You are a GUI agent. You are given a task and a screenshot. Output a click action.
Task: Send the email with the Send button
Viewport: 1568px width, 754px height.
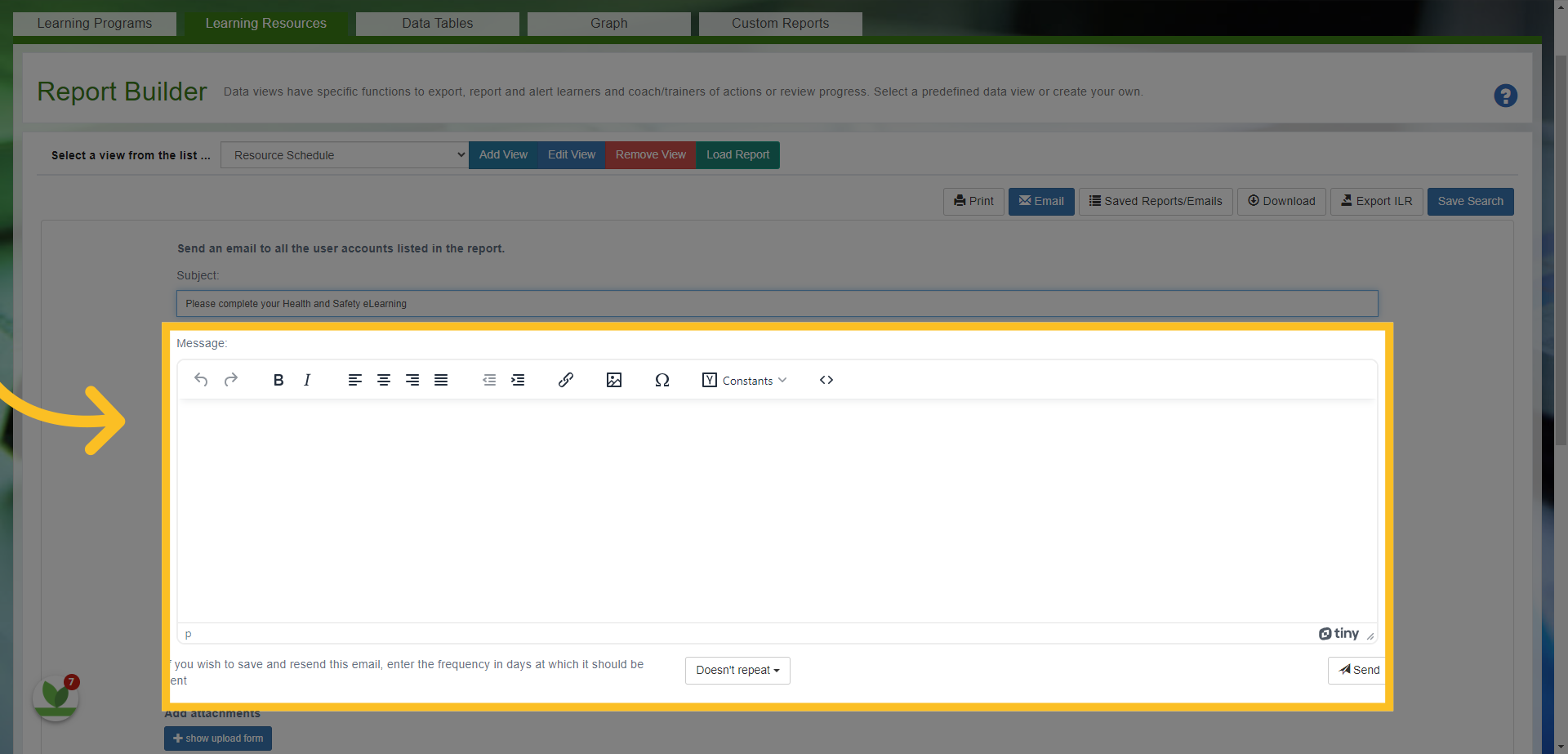[1356, 671]
